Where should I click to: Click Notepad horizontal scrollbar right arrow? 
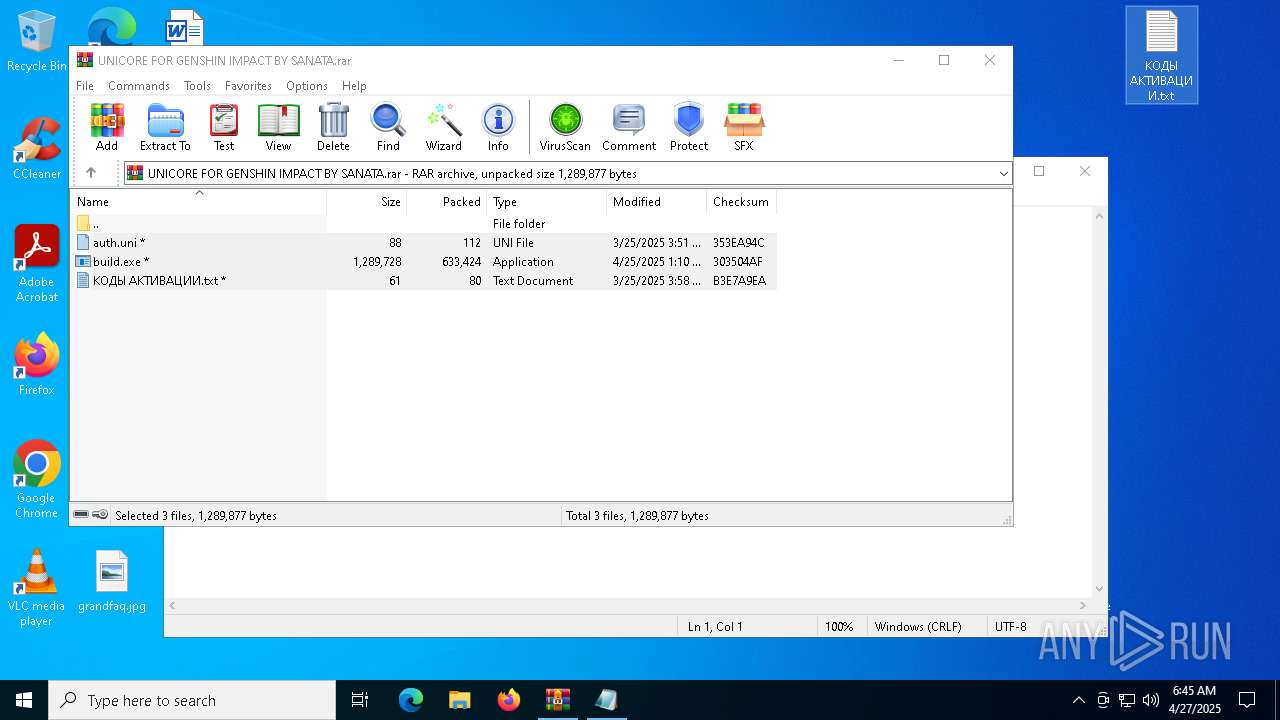(x=1083, y=606)
